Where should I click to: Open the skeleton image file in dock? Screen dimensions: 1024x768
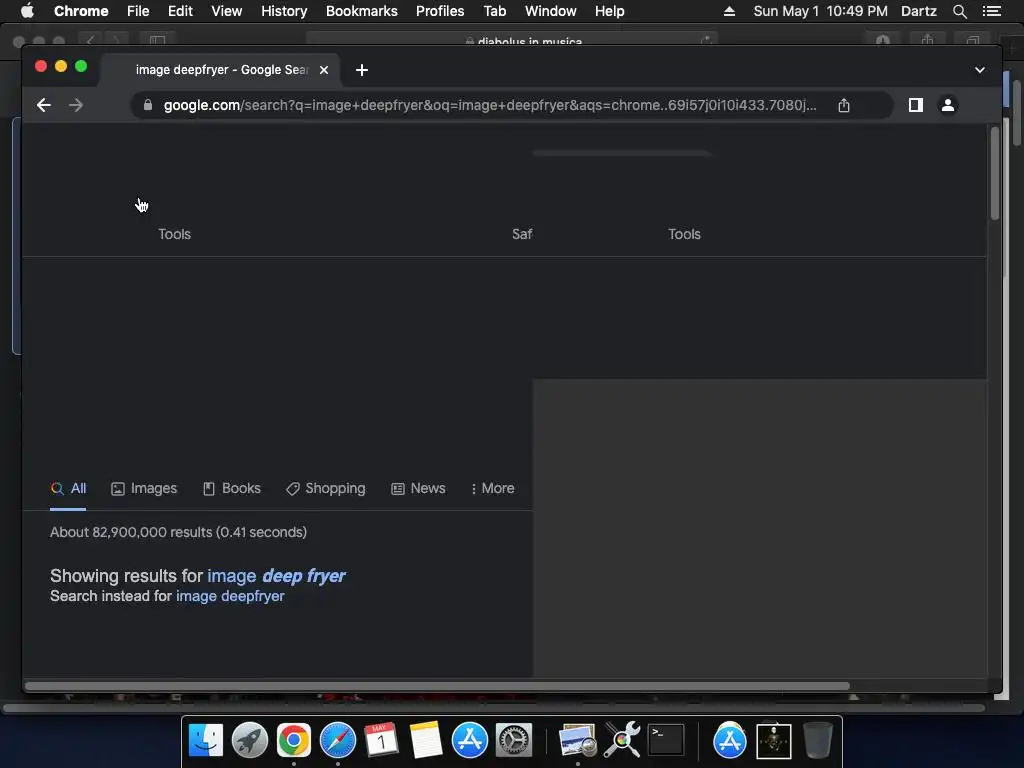pyautogui.click(x=773, y=741)
